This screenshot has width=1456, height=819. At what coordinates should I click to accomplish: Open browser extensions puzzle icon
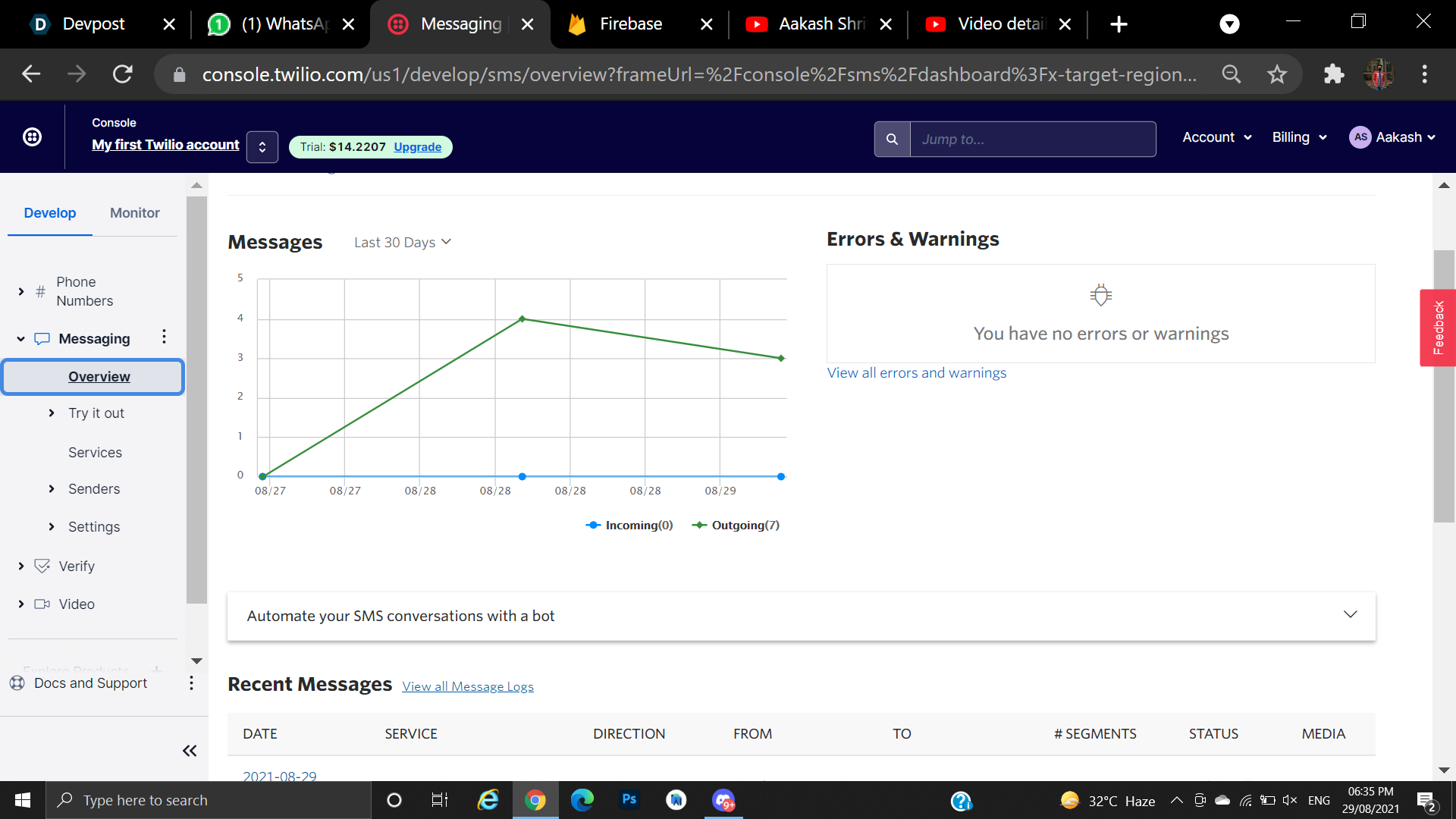click(x=1333, y=74)
